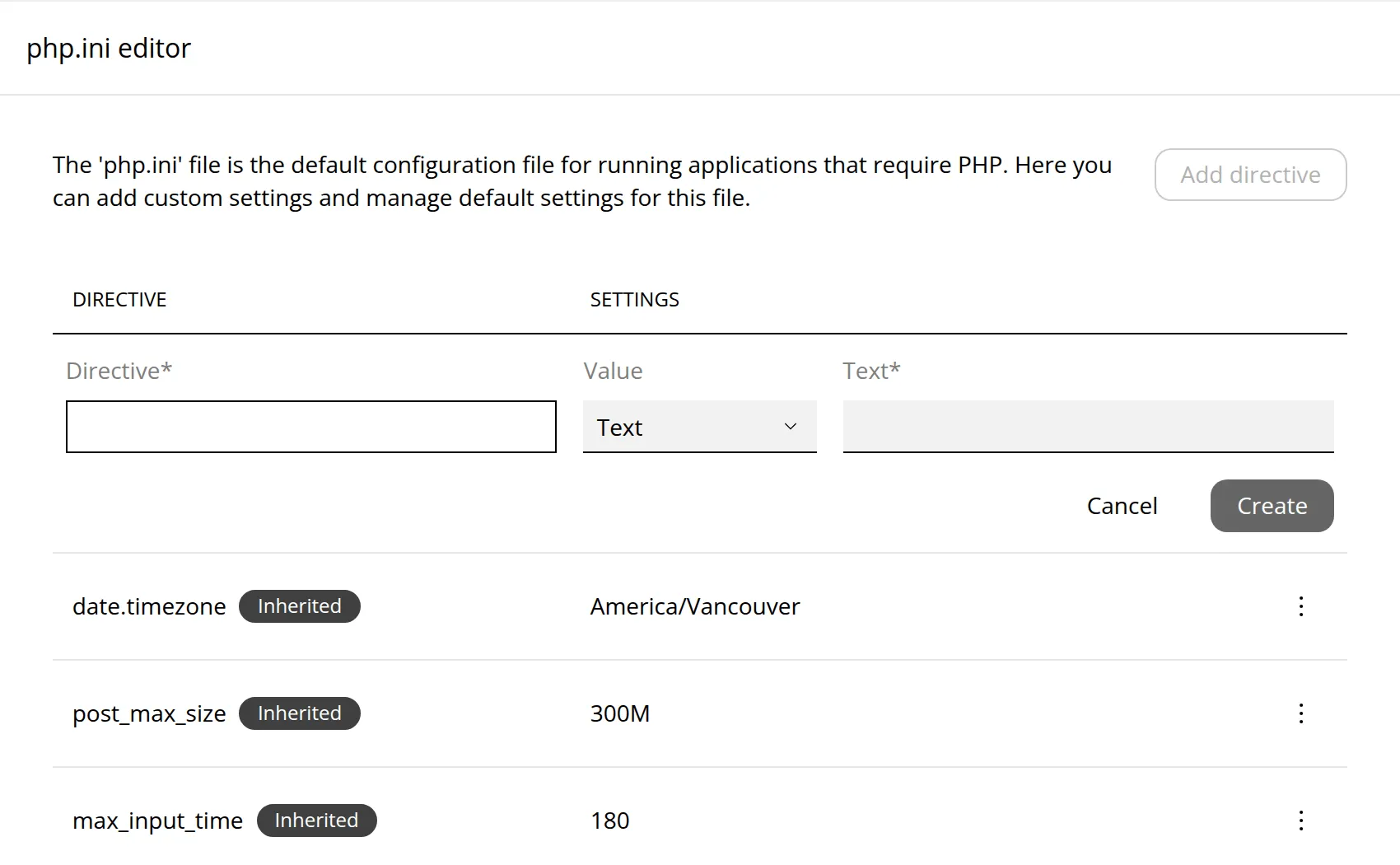Select the max_input_time directive name

click(157, 821)
